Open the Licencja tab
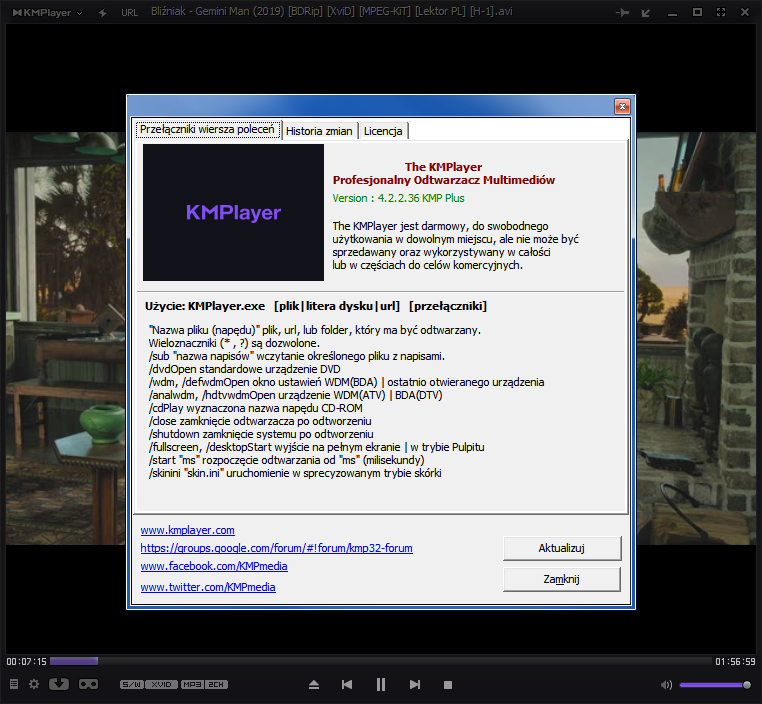The width and height of the screenshot is (762, 704). pos(383,131)
